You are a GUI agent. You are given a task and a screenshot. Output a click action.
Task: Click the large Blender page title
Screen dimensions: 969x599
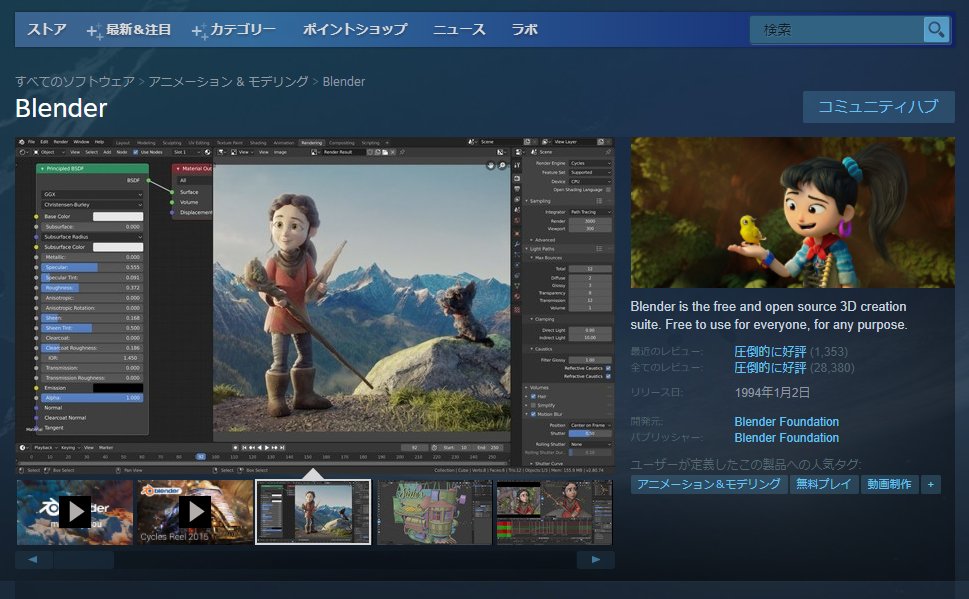coord(61,108)
